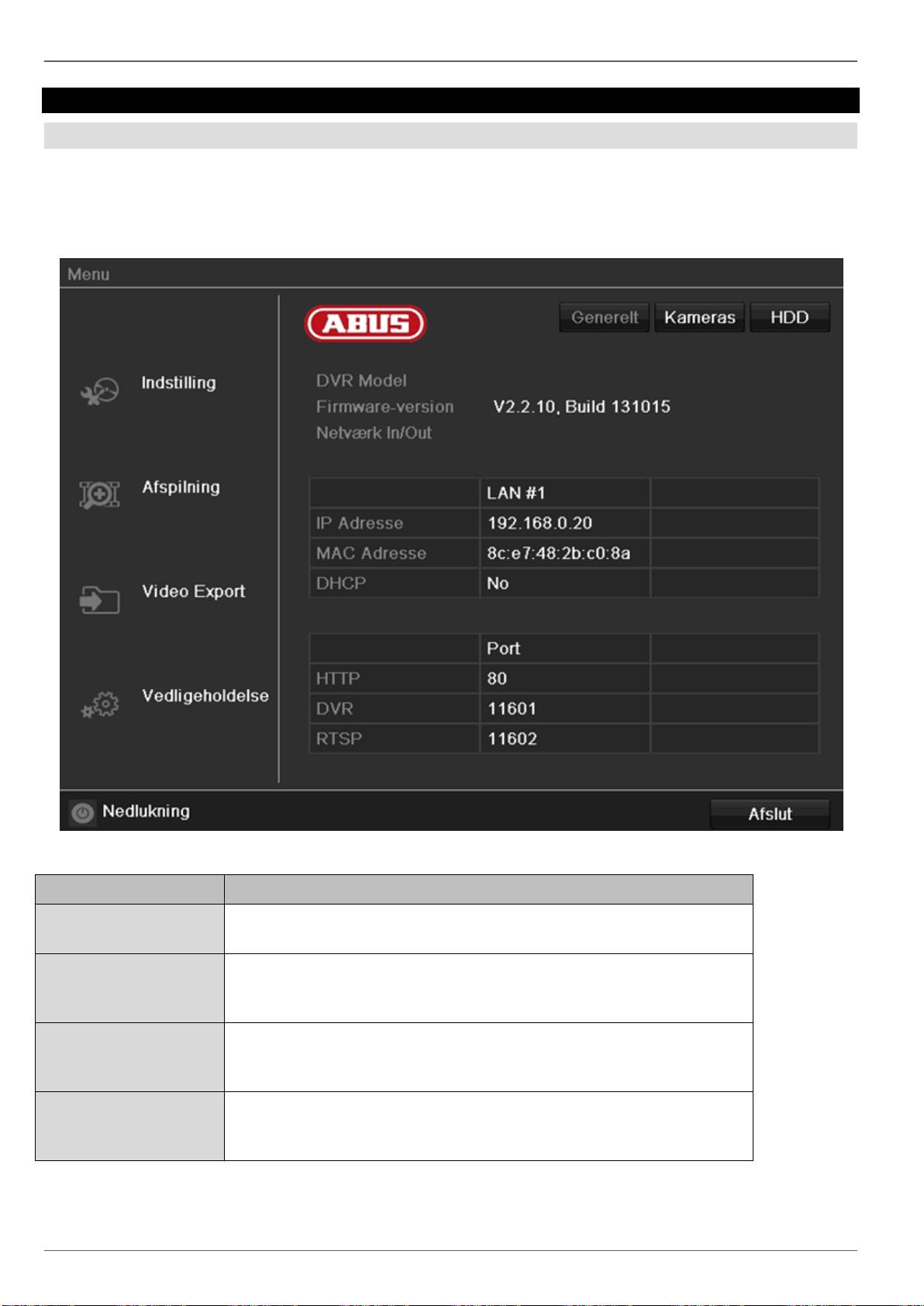Viewport: 924px width, 1306px height.
Task: Select the DVR port value 11601
Action: point(512,708)
